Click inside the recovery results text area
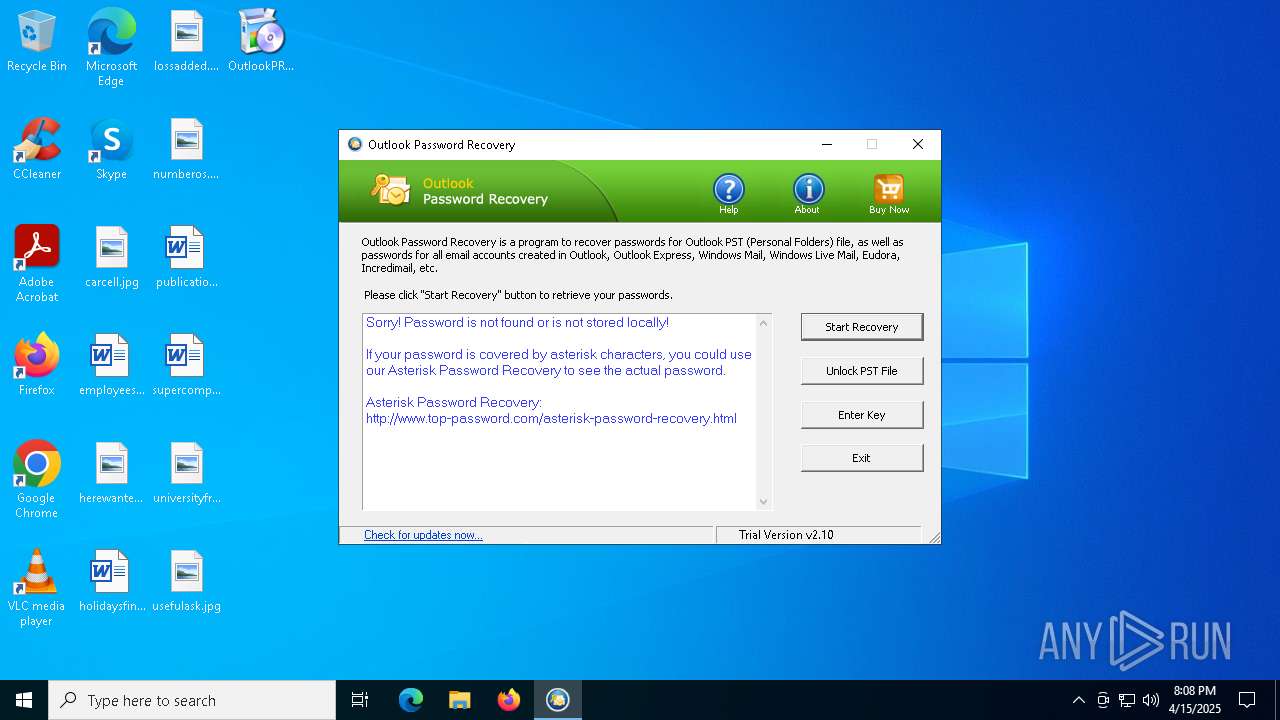This screenshot has width=1280, height=720. coord(560,412)
